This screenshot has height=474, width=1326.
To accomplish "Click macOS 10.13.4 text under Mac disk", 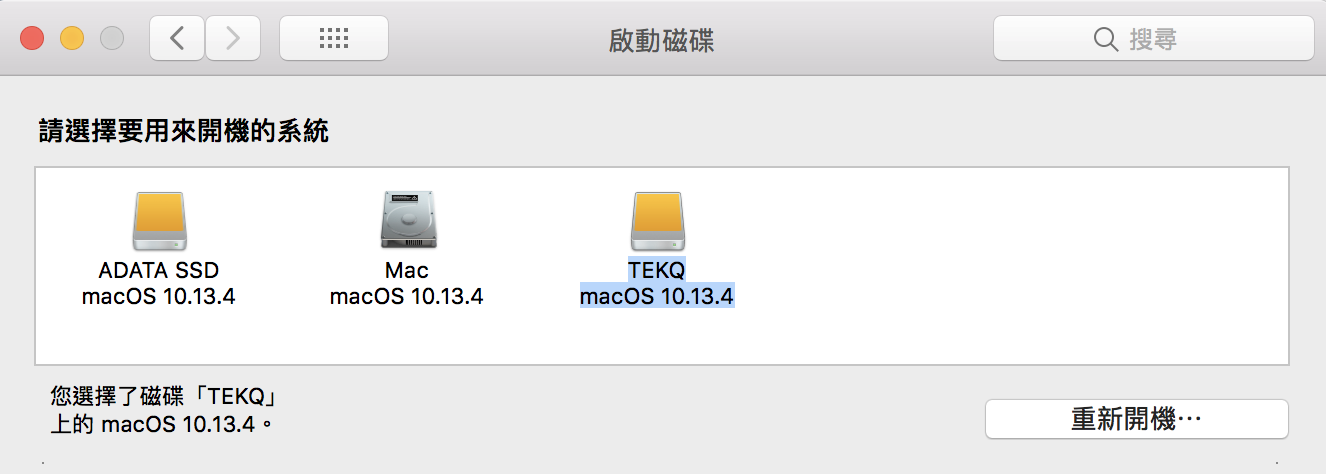I will 407,297.
